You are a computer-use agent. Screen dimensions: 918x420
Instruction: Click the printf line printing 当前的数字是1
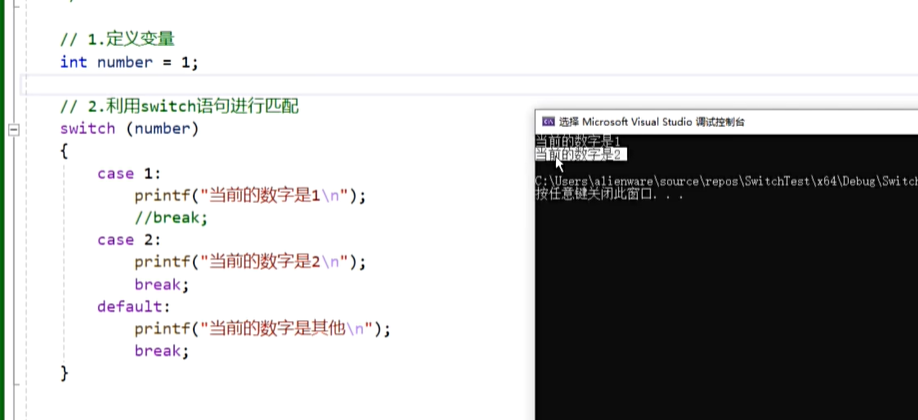[x=250, y=196]
